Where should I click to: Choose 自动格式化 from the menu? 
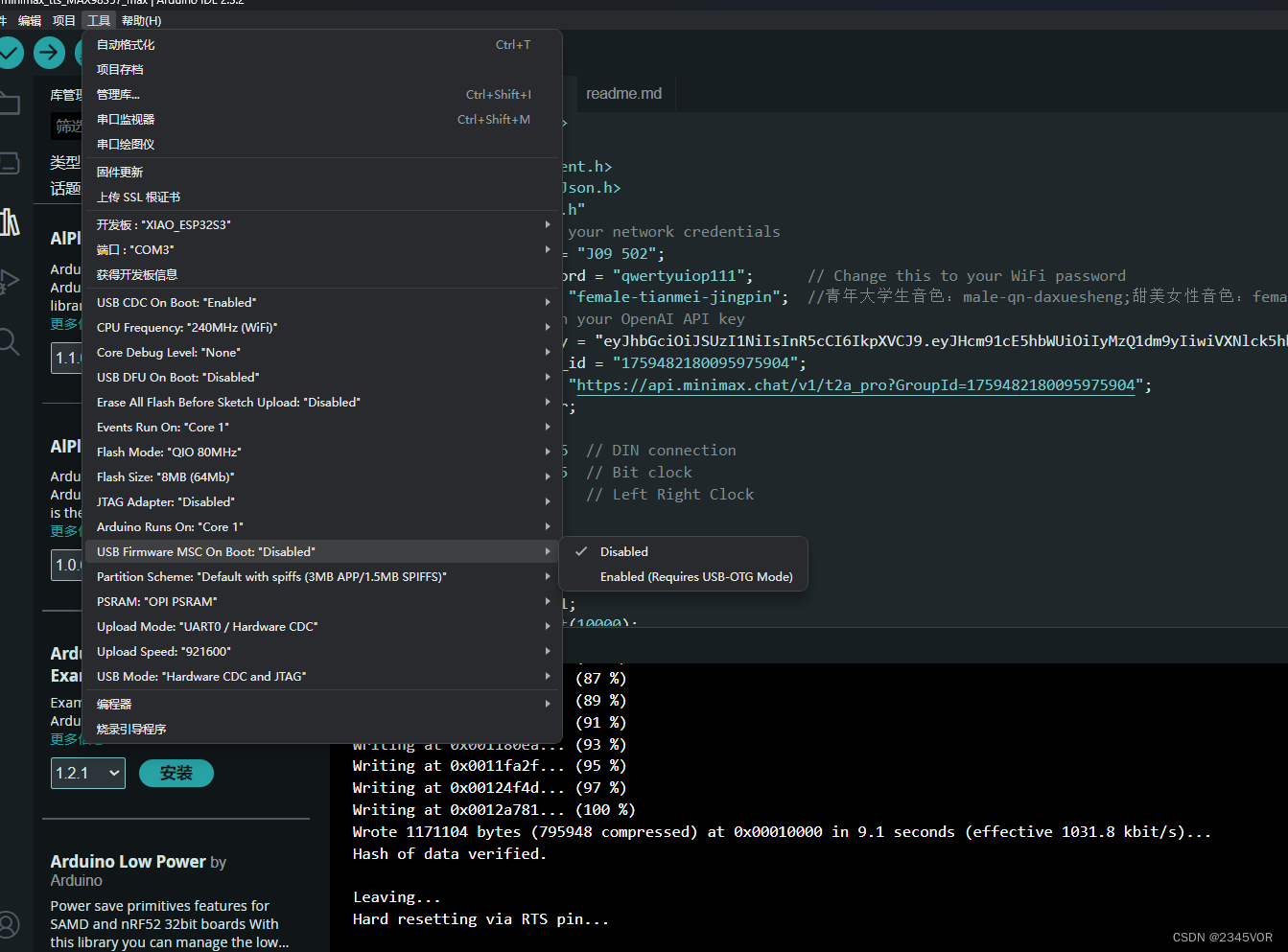click(322, 44)
